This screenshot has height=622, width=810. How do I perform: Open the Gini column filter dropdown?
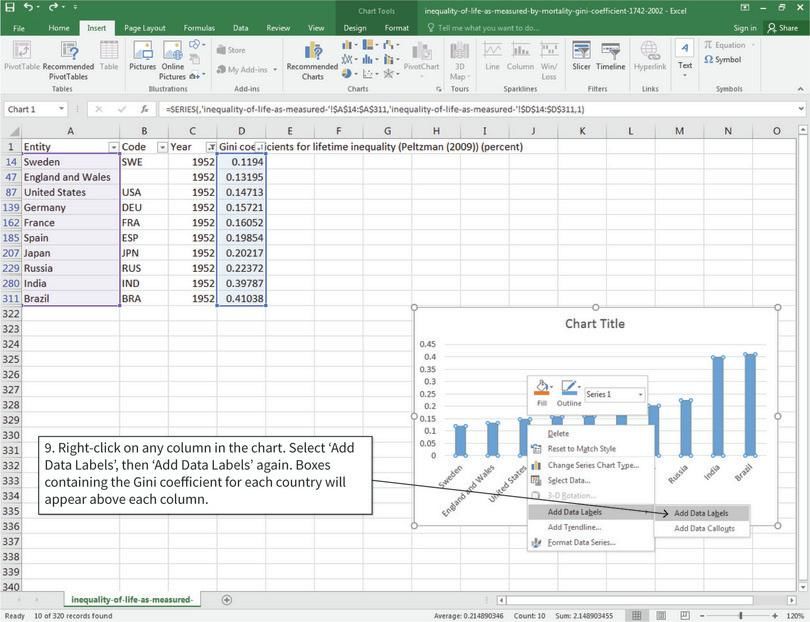pyautogui.click(x=260, y=147)
